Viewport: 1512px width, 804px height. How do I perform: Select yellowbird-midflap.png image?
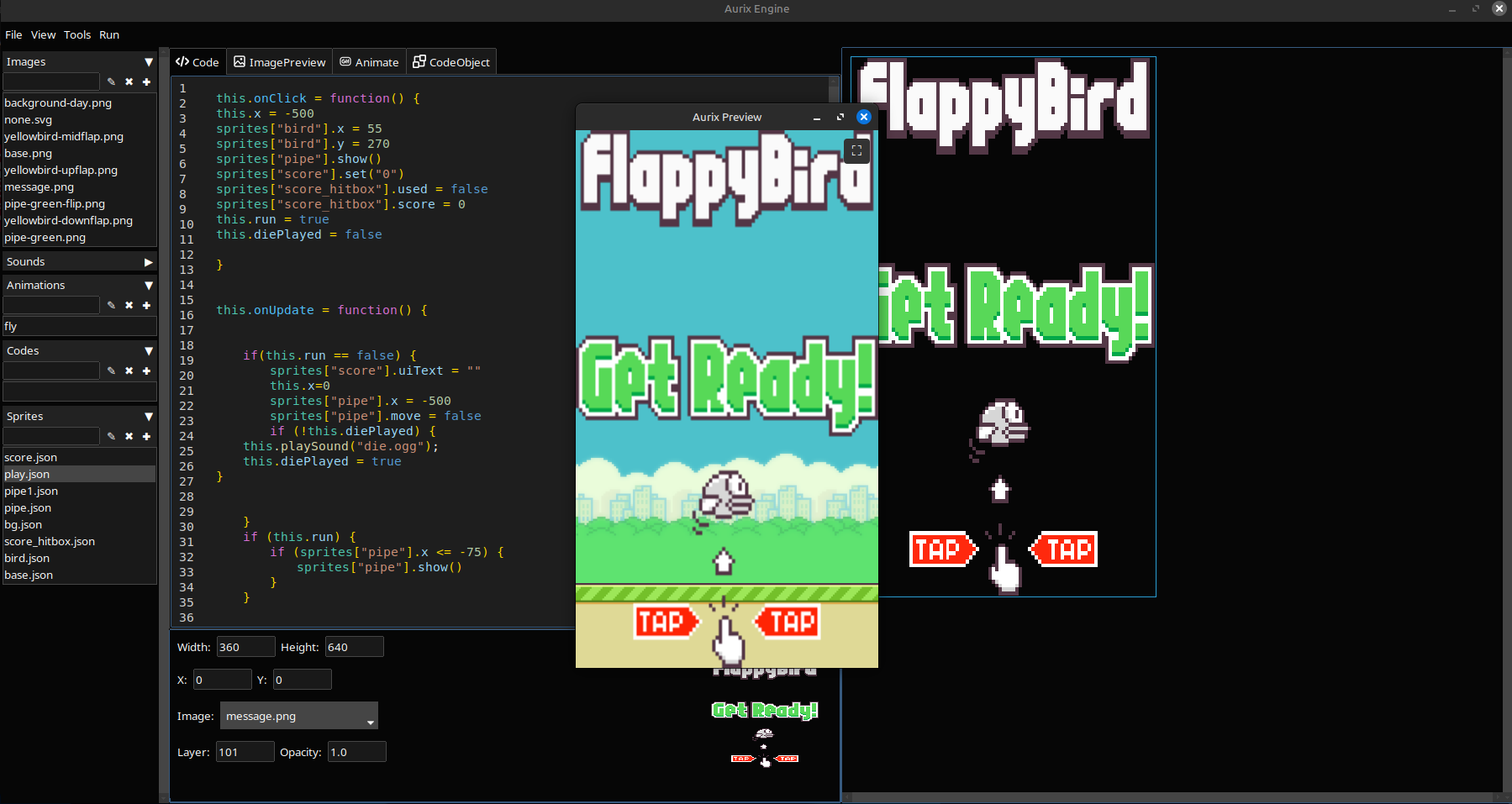(80, 136)
